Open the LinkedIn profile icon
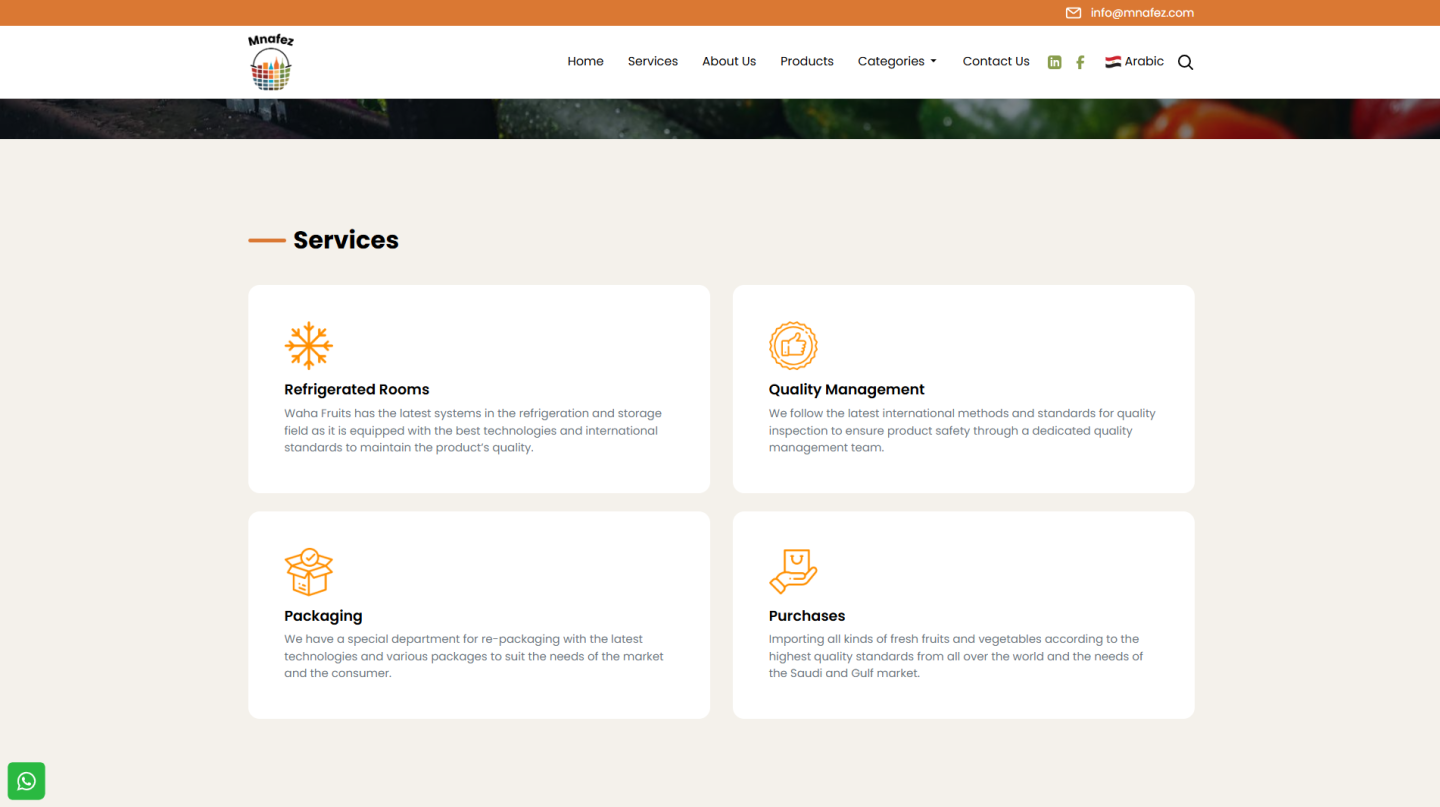 coord(1054,62)
